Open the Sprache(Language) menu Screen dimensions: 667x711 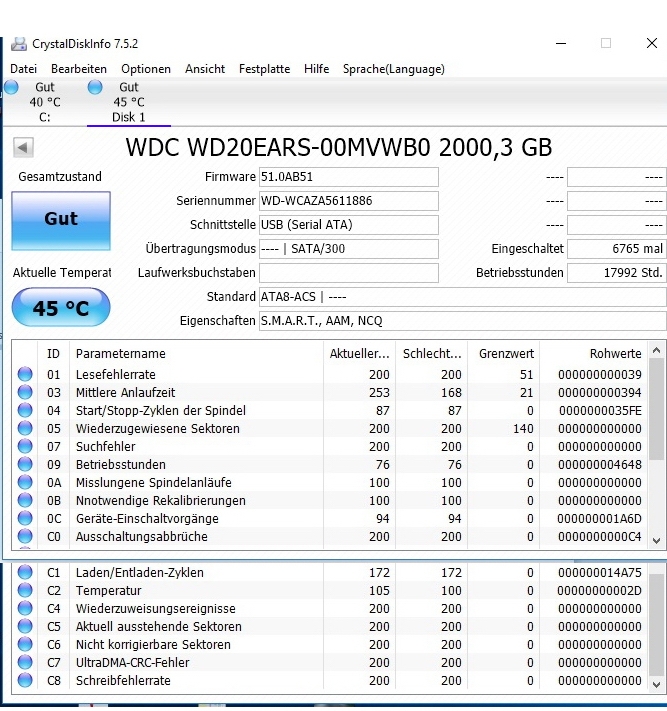(x=394, y=69)
